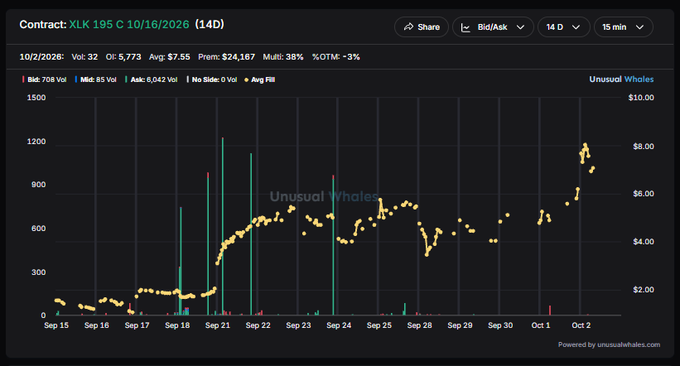Viewport: 680px width, 366px height.
Task: Click the Avg: $7.55 value
Action: click(x=170, y=57)
